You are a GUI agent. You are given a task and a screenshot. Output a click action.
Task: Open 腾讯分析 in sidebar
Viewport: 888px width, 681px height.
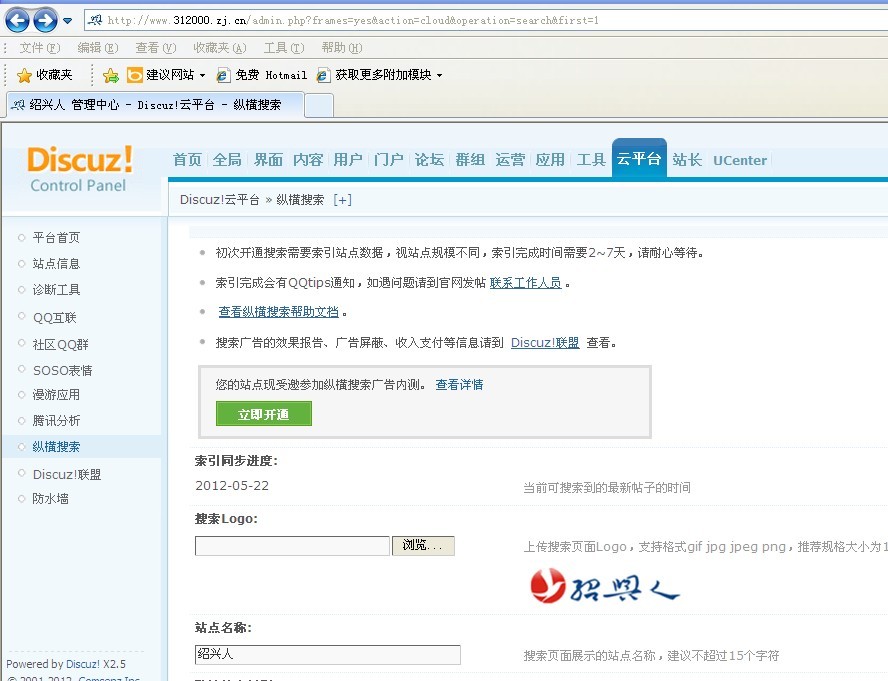coord(56,420)
